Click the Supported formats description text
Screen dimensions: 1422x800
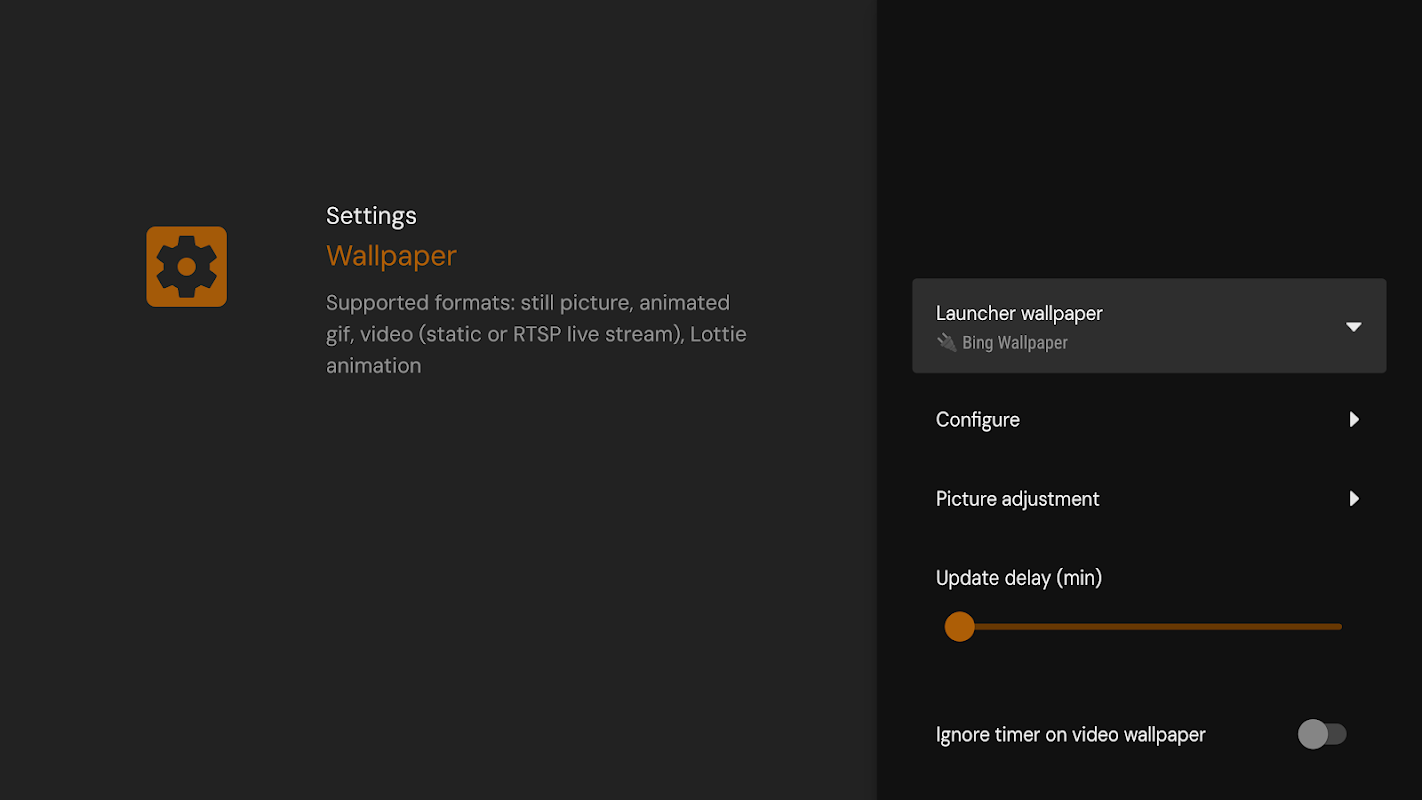pyautogui.click(x=536, y=334)
